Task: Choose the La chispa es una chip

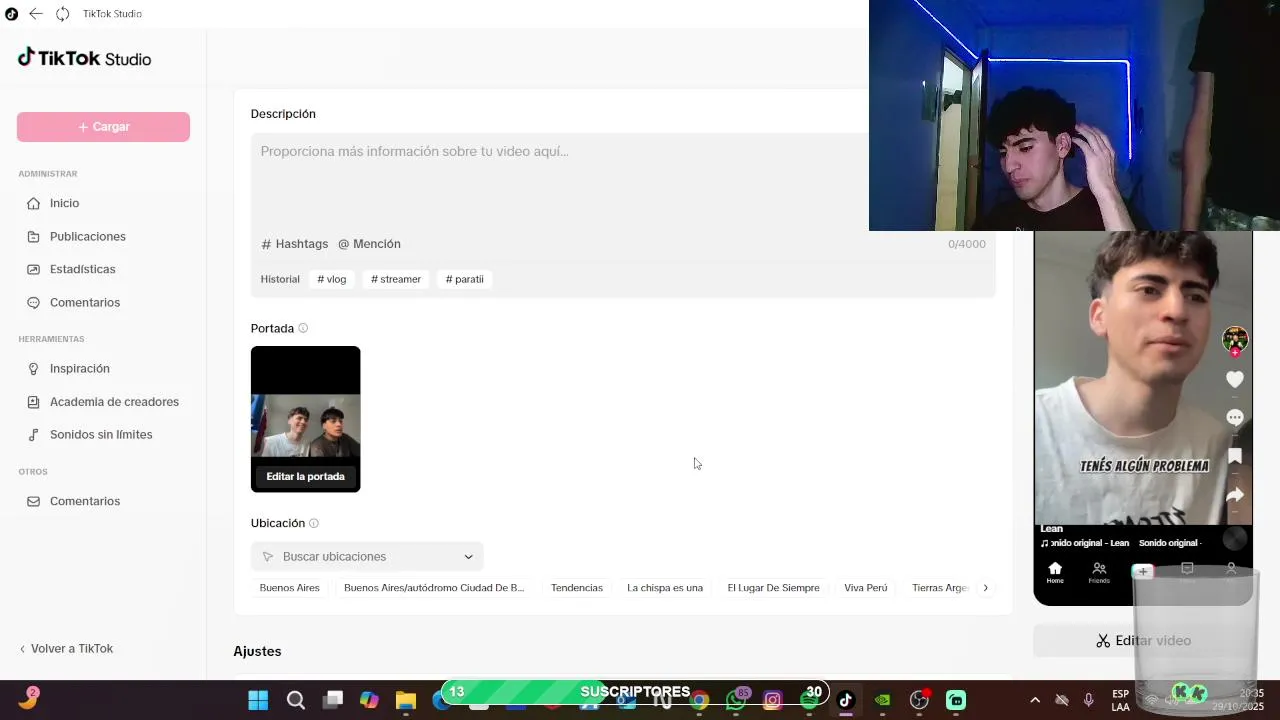Action: tap(665, 588)
